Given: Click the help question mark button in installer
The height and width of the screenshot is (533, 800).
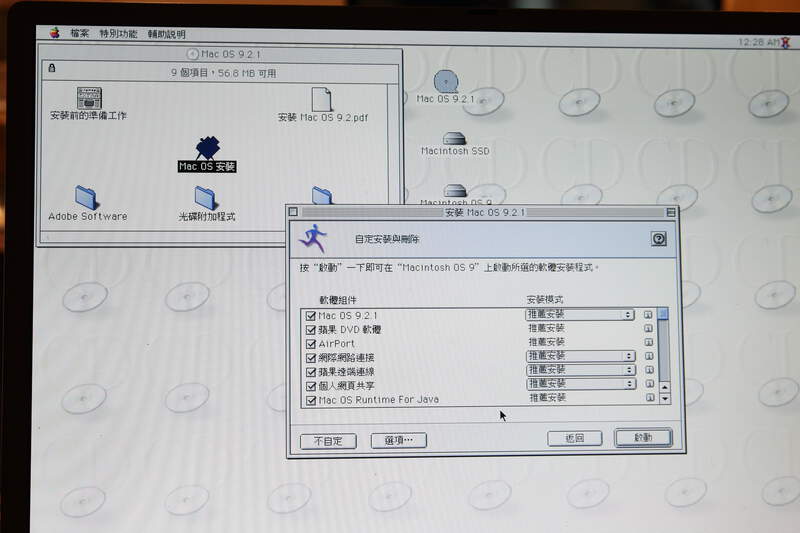Looking at the screenshot, I should click(x=659, y=239).
